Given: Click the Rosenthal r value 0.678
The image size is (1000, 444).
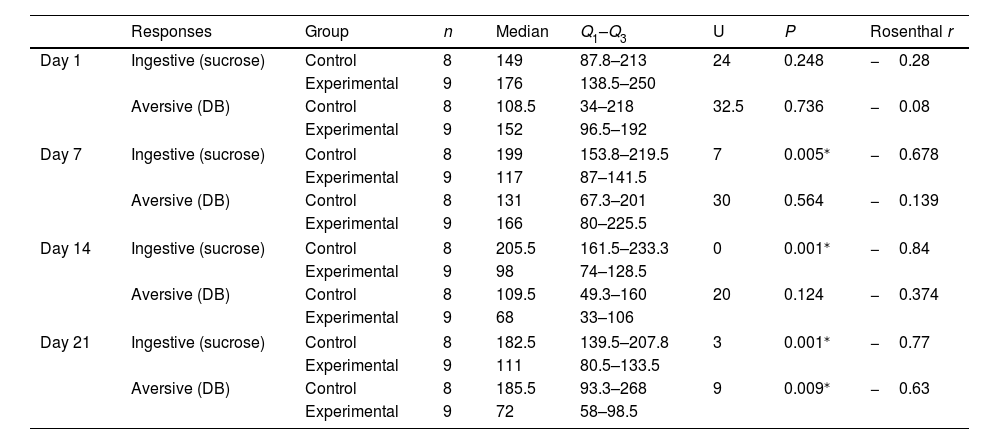Looking at the screenshot, I should [918, 155].
